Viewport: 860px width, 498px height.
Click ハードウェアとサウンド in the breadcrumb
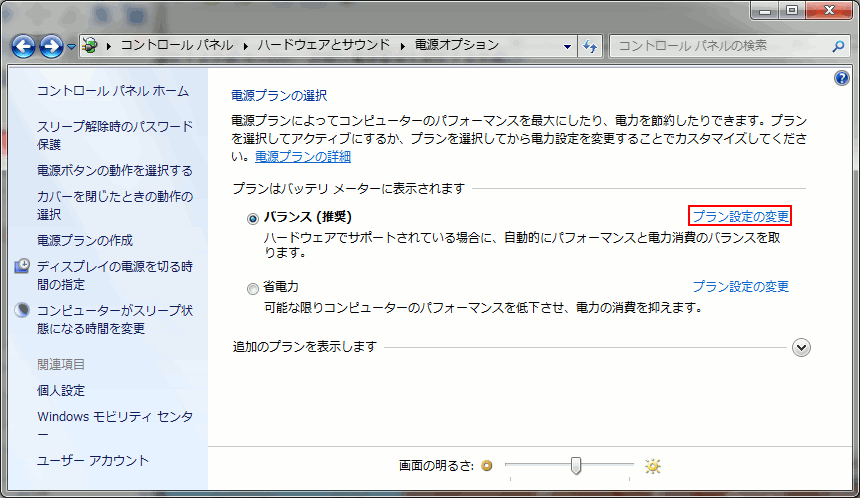coord(324,45)
